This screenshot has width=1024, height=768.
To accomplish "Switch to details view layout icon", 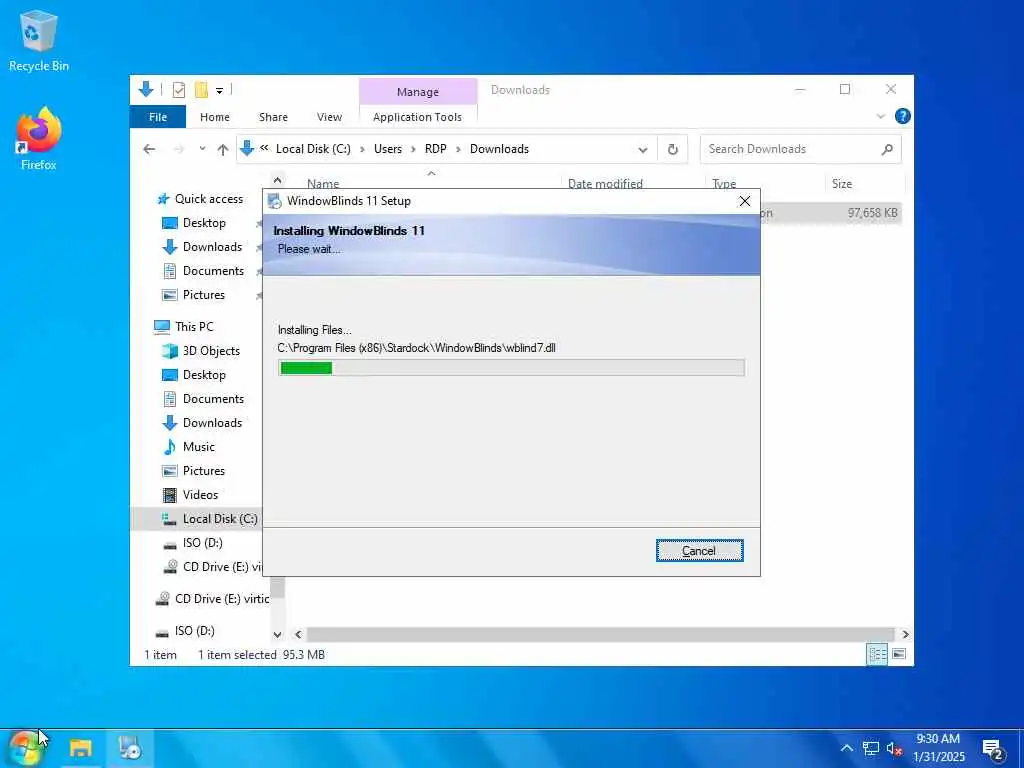I will coord(876,654).
